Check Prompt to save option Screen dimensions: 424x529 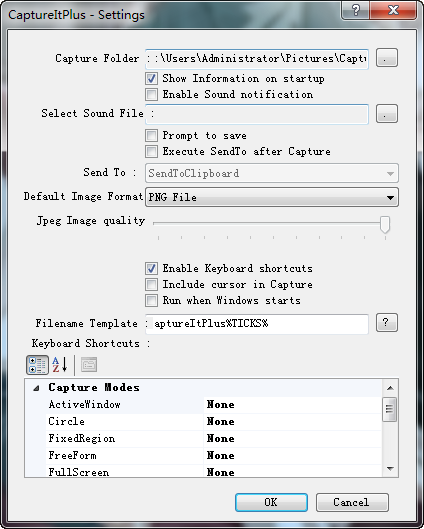click(151, 136)
